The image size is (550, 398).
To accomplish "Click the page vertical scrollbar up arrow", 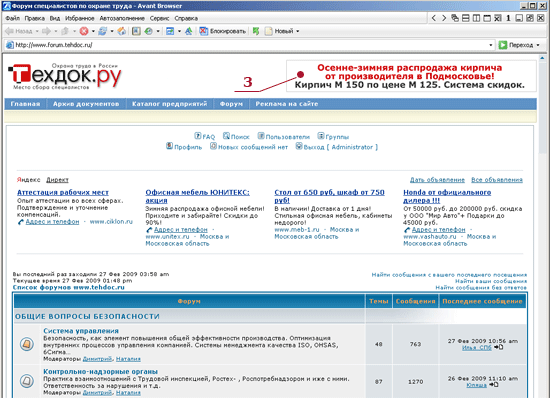I will point(542,58).
